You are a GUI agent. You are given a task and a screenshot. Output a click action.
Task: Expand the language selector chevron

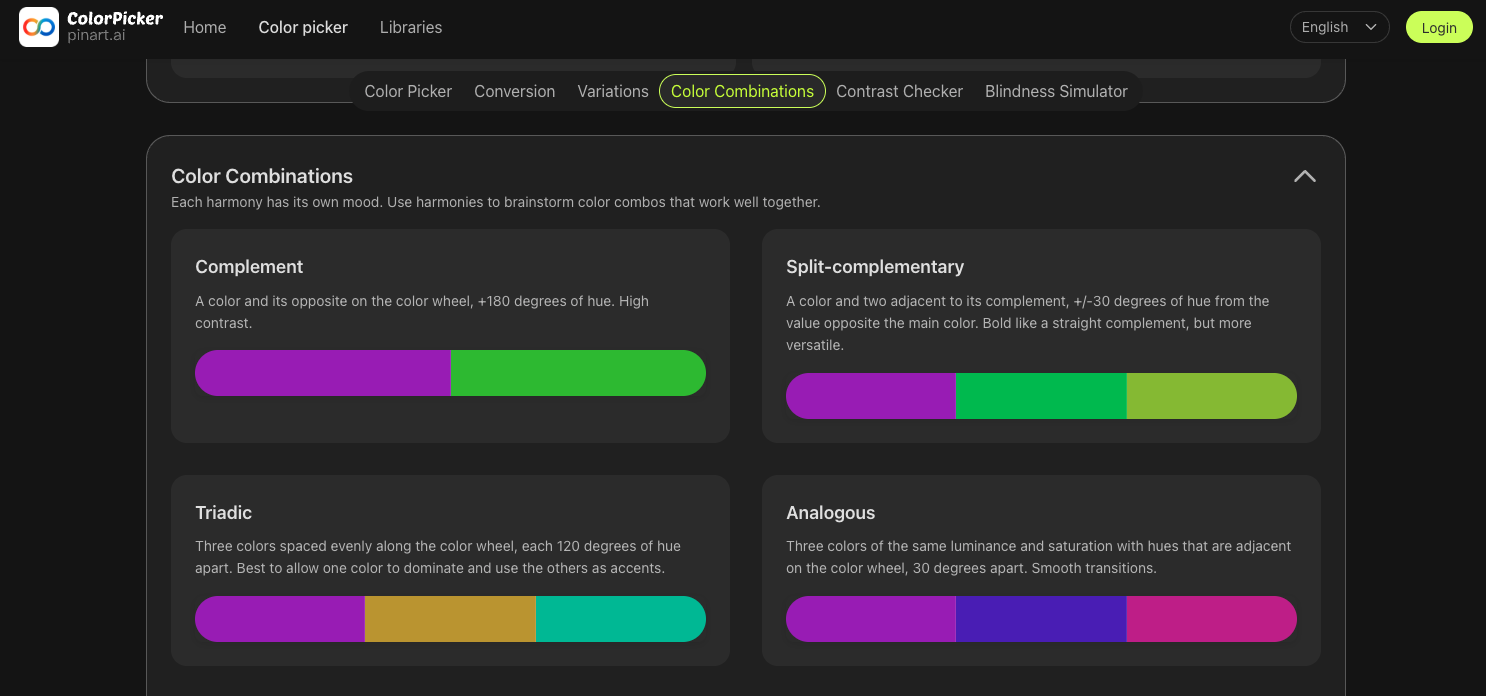tap(1371, 27)
